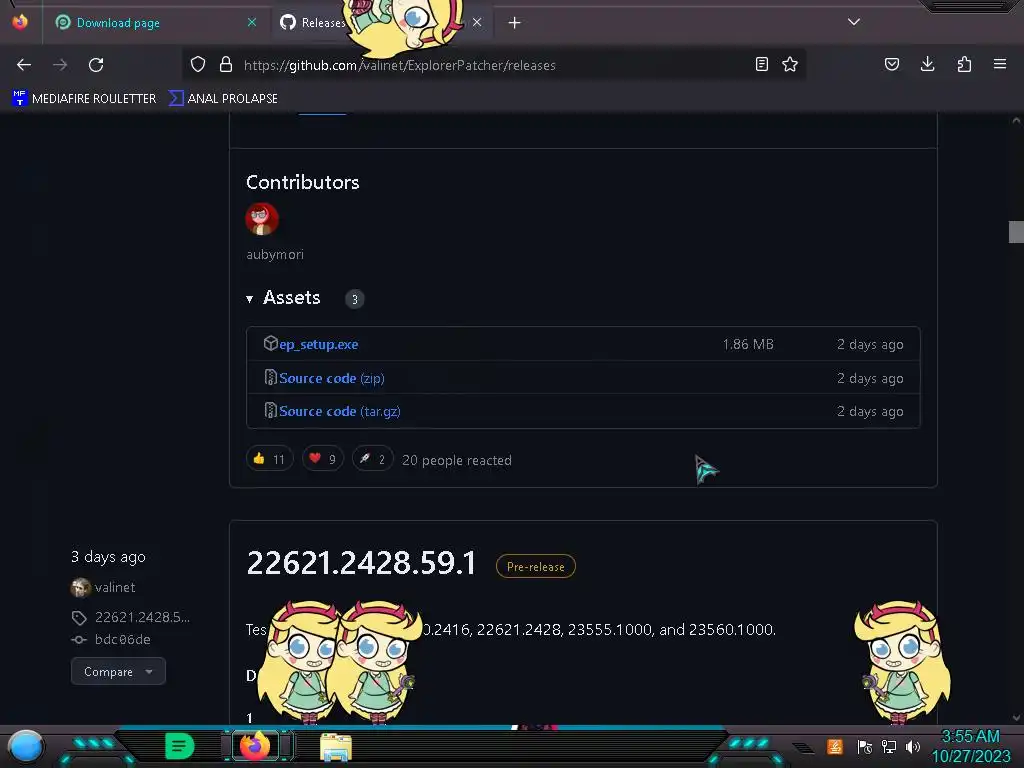Open the network tray icon
1024x768 pixels.
point(889,746)
